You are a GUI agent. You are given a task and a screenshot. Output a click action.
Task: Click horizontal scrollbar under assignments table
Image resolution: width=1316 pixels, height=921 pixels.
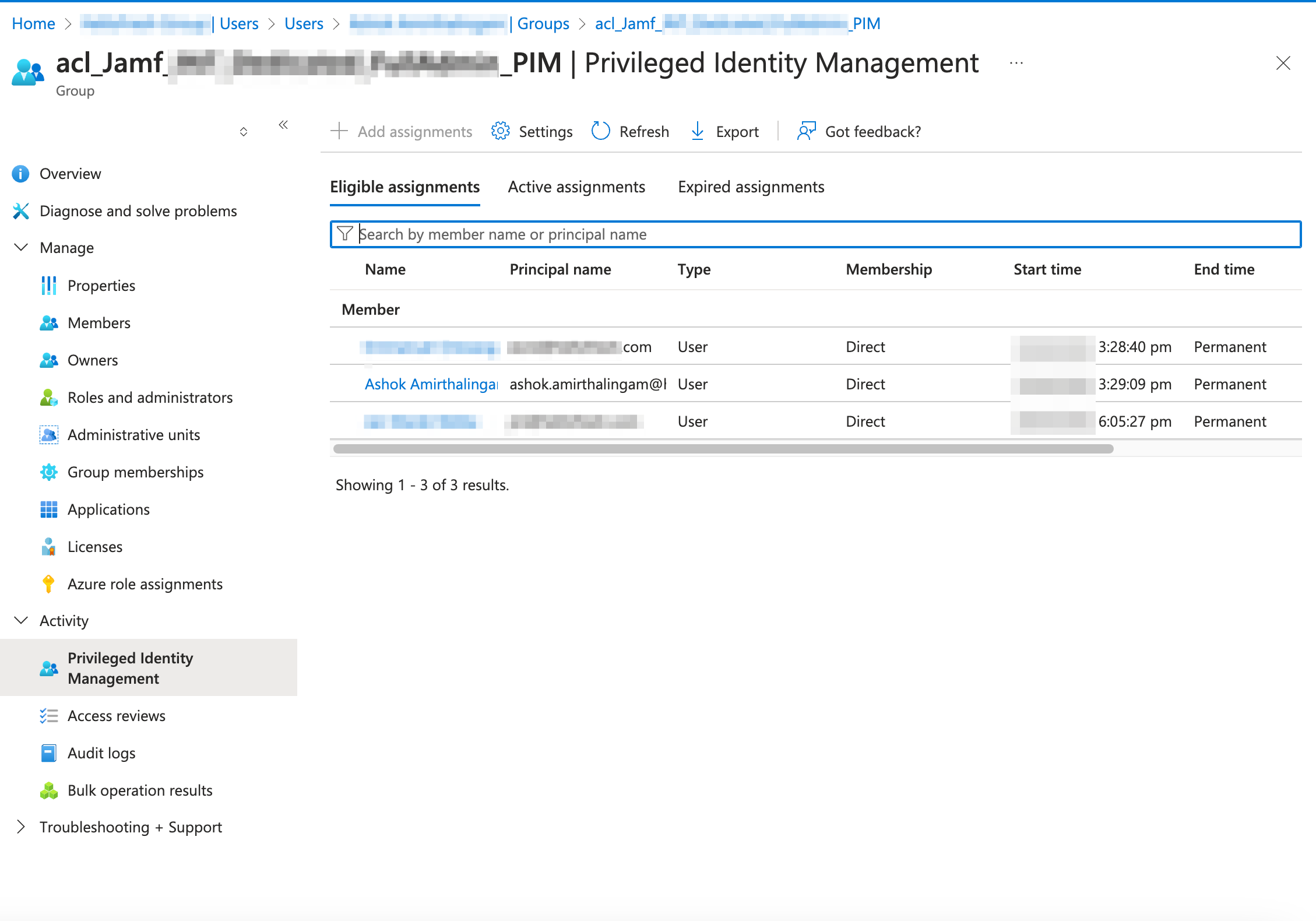click(723, 448)
